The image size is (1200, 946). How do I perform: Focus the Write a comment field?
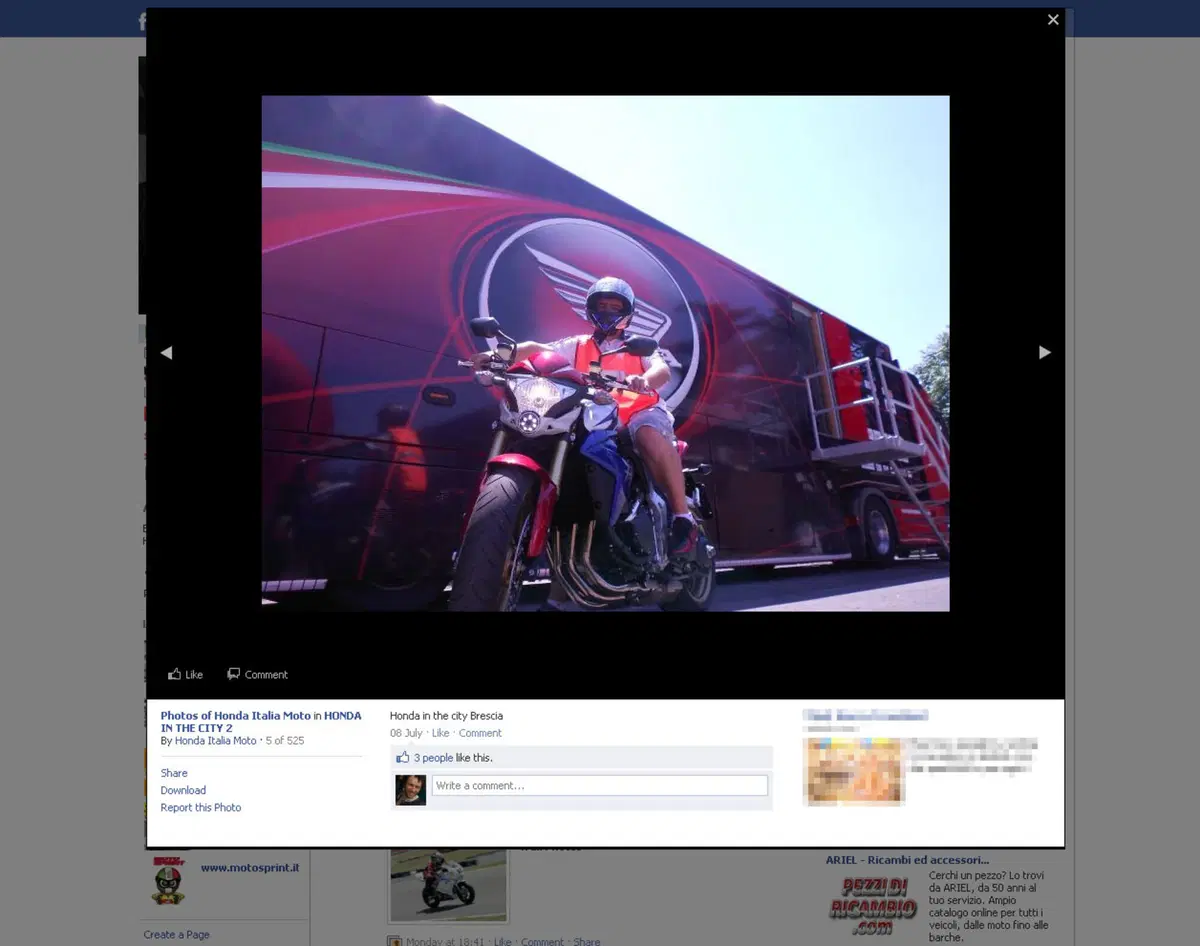point(600,786)
